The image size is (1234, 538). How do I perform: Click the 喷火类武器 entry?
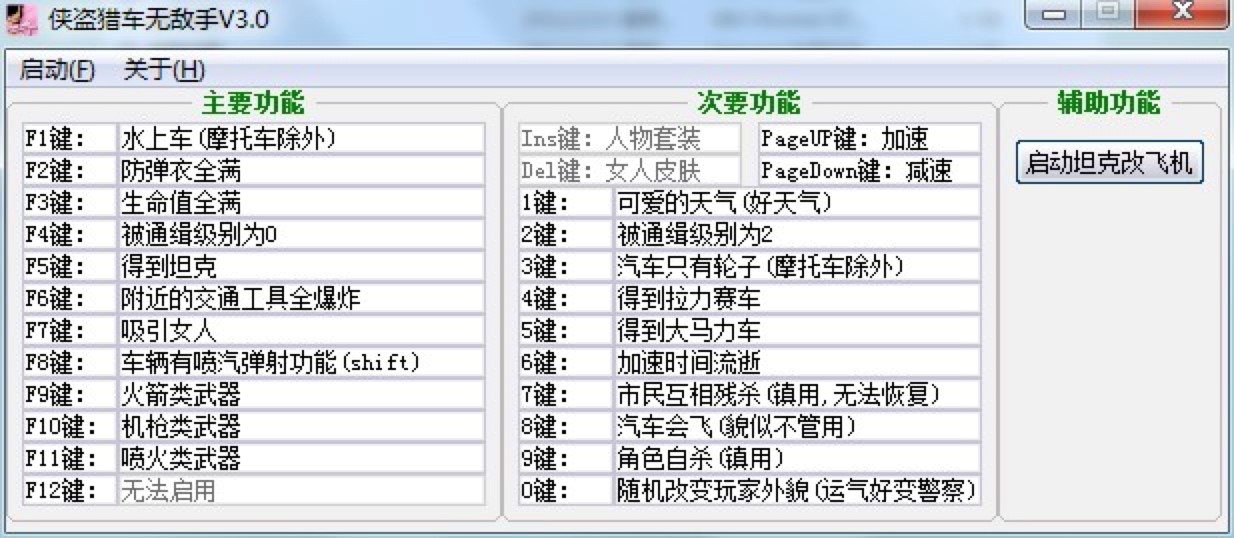(x=301, y=459)
